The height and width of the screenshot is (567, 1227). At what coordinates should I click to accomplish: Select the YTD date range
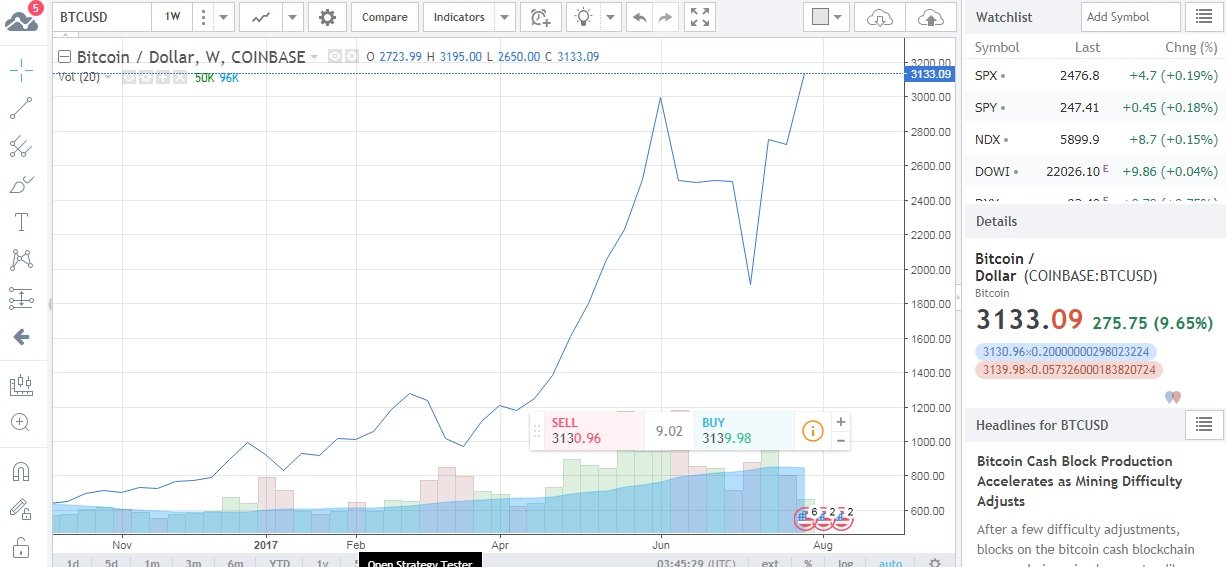[x=280, y=564]
